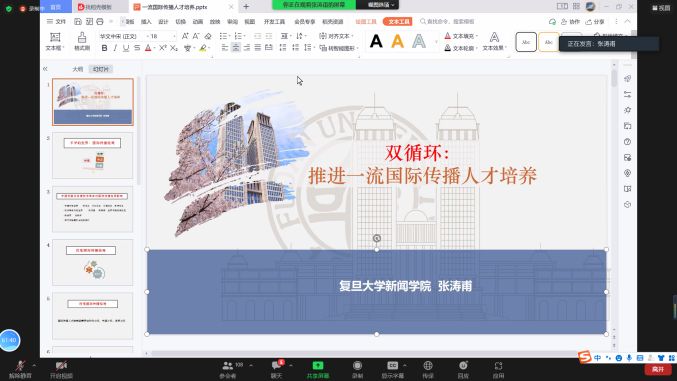Start recording from the meeting toolbar
The image size is (677, 381).
click(x=357, y=370)
